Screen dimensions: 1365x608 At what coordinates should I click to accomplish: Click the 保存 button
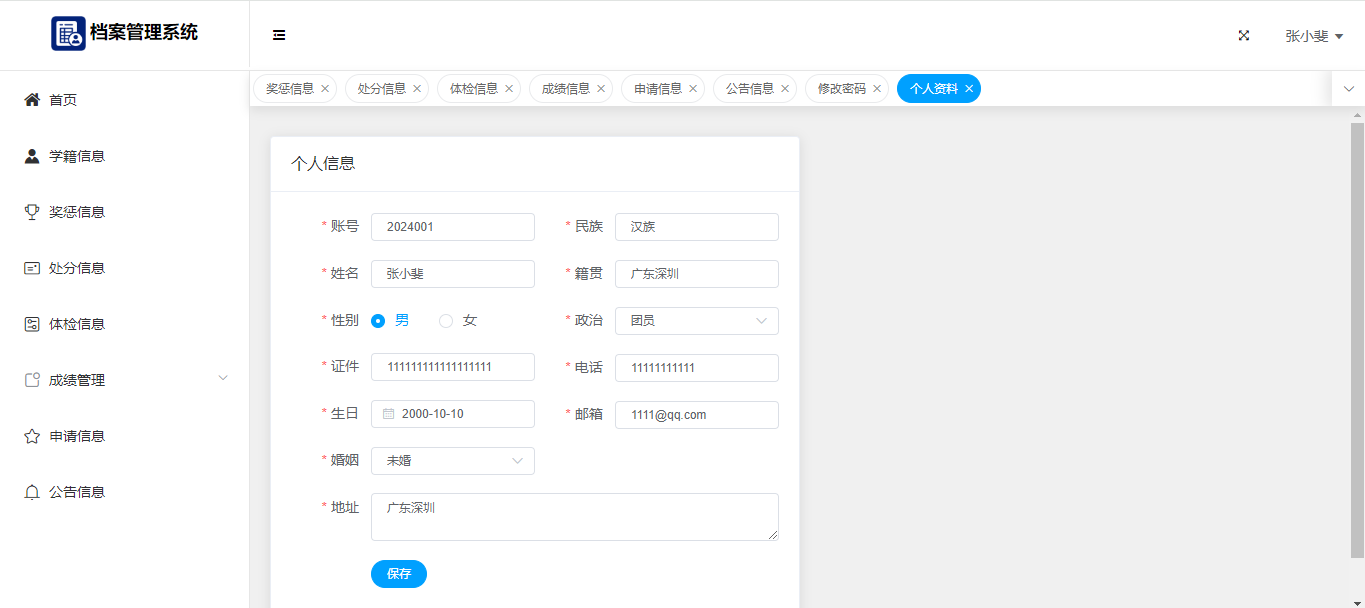[398, 574]
